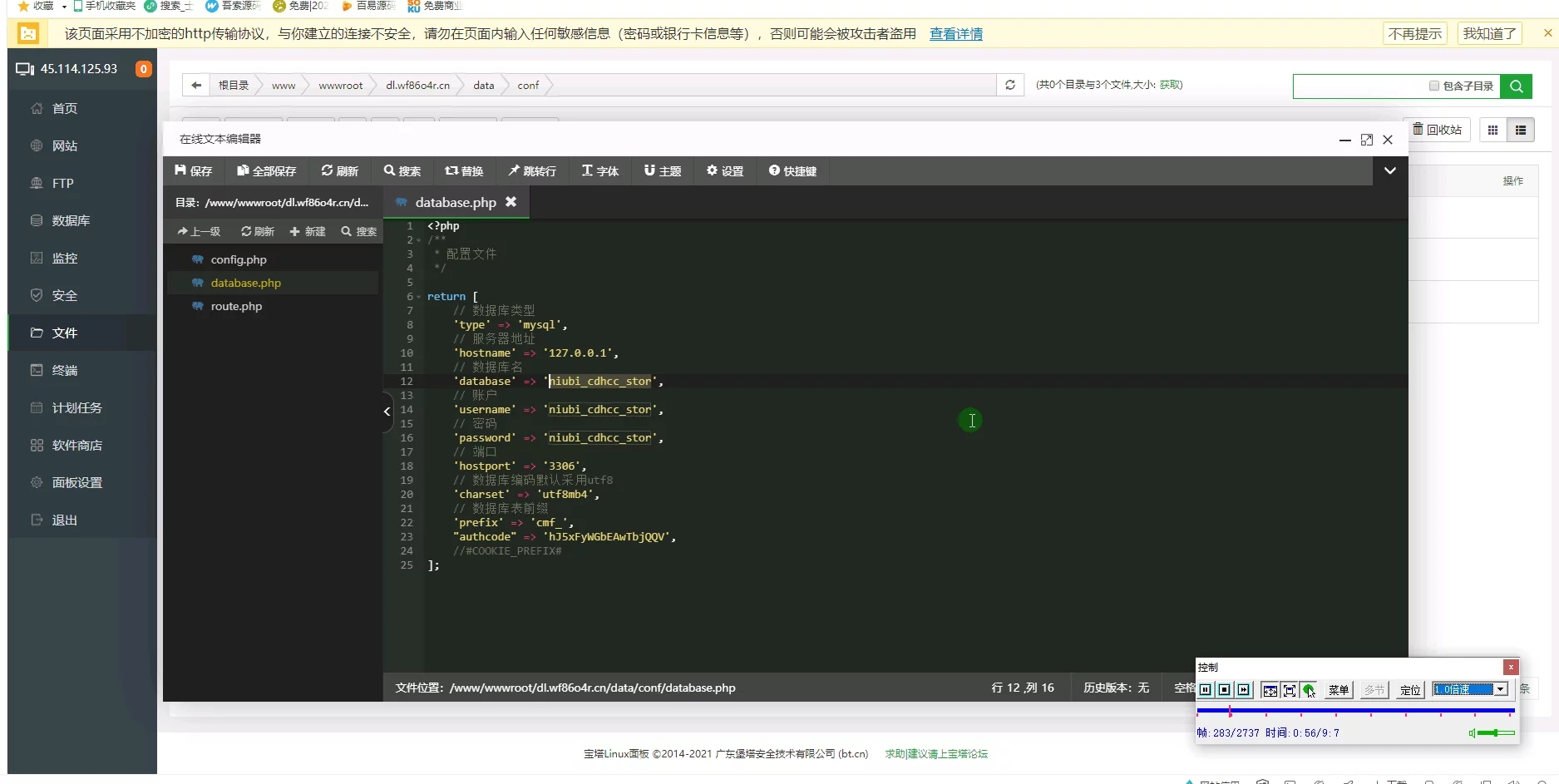Click the speaker mute icon in the 控制 window
Screen dimensions: 1559x784
pyautogui.click(x=1472, y=732)
